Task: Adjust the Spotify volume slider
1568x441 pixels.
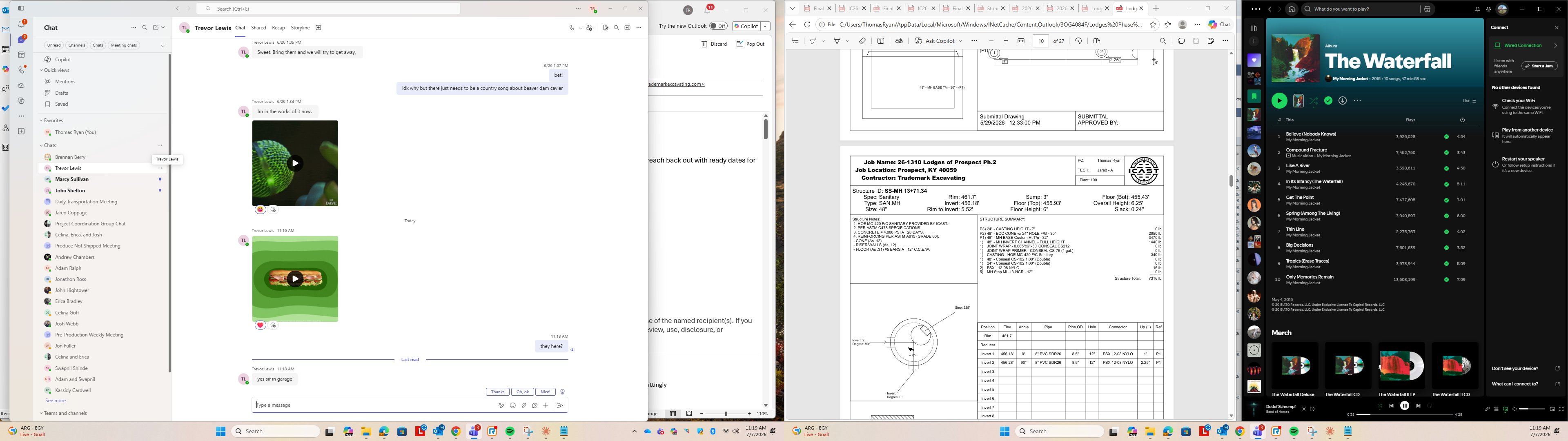Action: (1533, 409)
